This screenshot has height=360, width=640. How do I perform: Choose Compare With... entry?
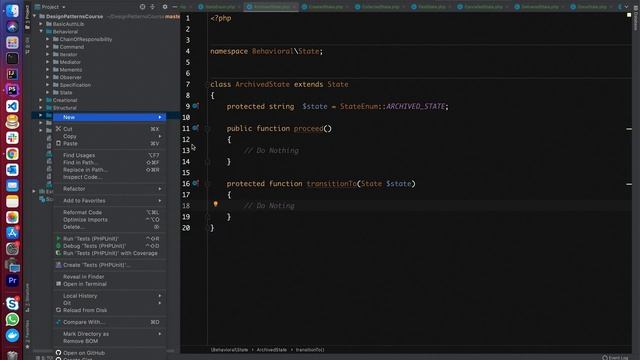coord(109,322)
